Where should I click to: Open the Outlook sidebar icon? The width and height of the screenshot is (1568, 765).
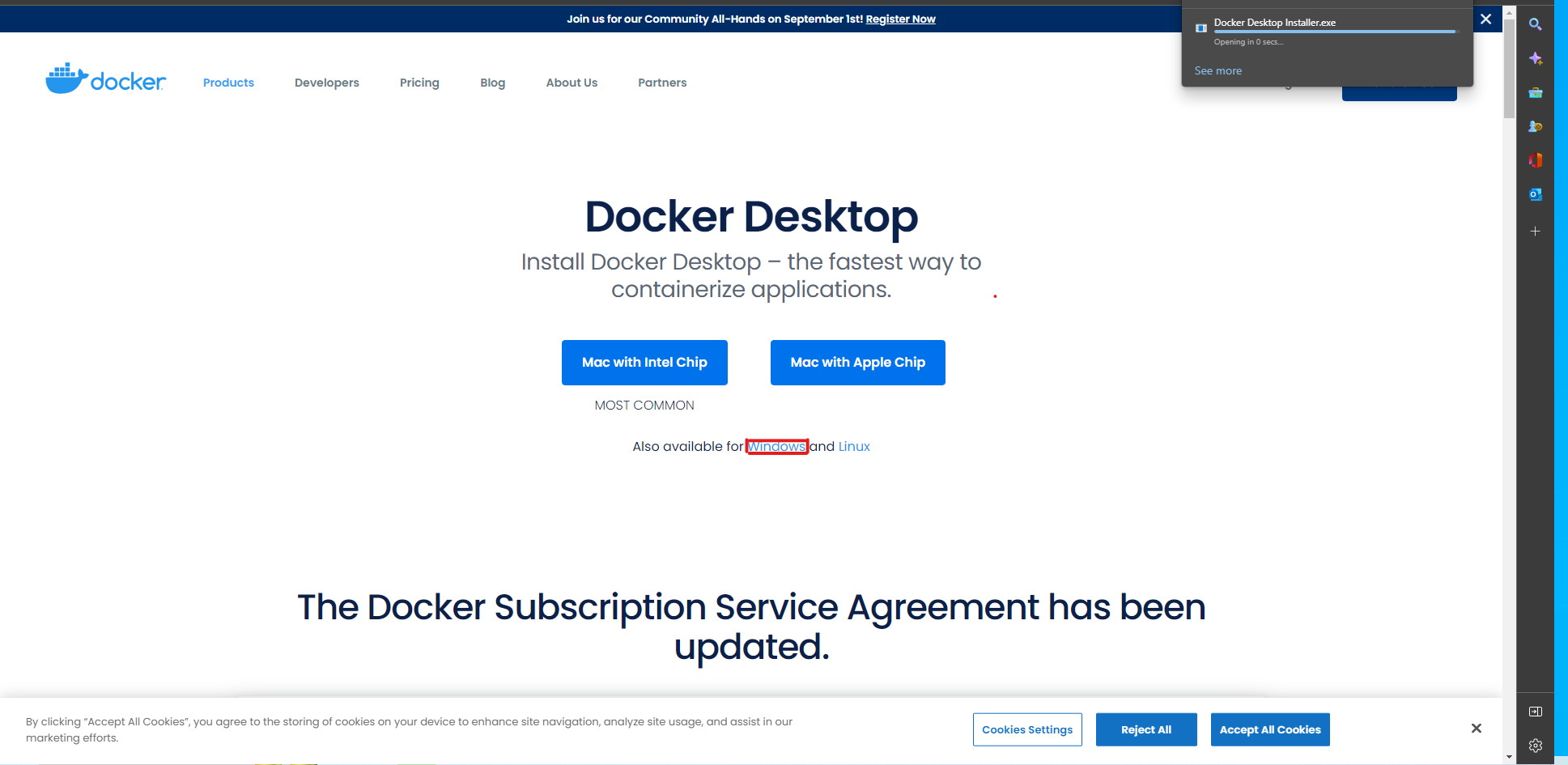[1535, 194]
